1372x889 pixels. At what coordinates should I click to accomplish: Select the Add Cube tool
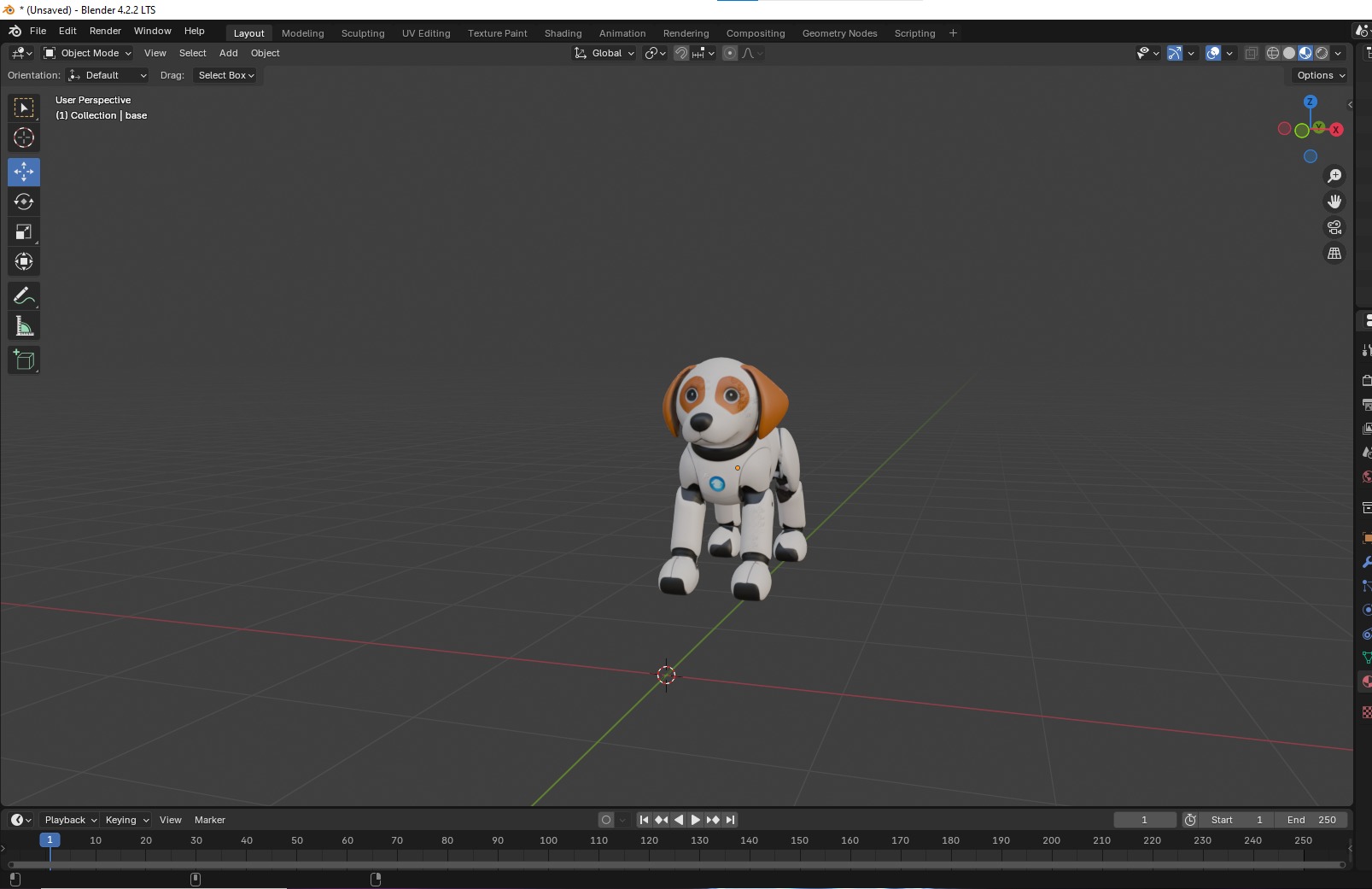tap(24, 360)
